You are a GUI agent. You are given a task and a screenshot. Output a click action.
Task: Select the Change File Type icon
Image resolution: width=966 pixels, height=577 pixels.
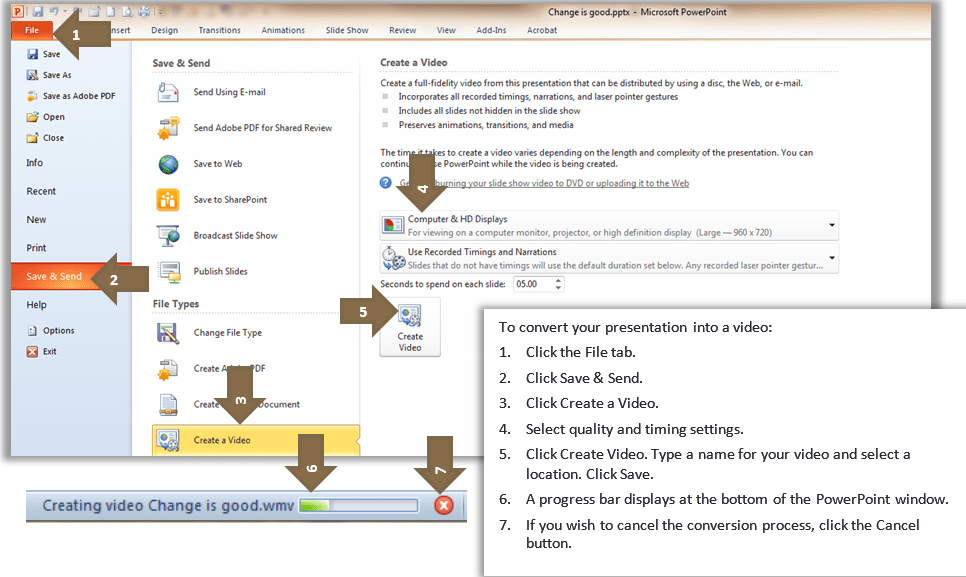click(x=168, y=333)
